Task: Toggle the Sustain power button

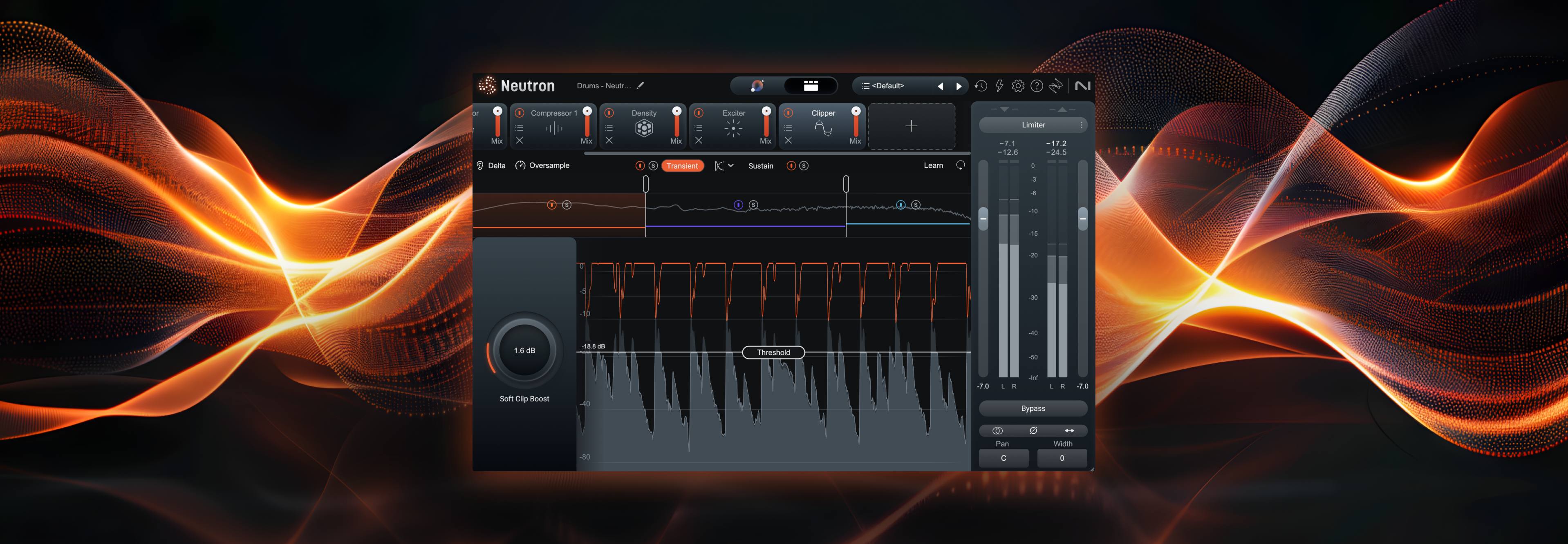Action: pyautogui.click(x=791, y=165)
